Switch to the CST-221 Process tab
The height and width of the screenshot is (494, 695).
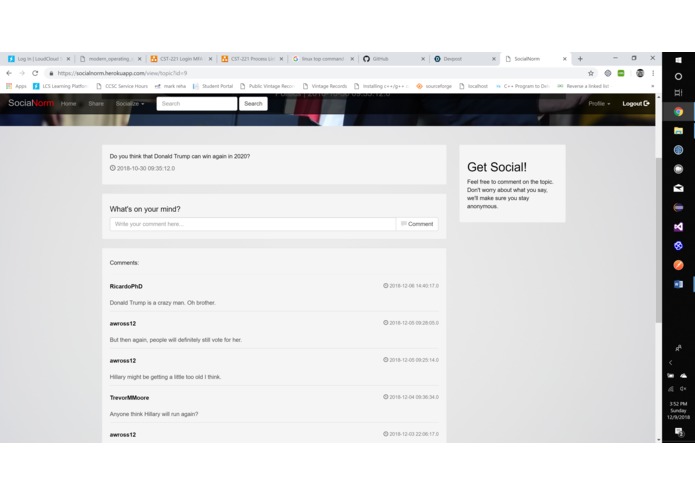pos(251,58)
